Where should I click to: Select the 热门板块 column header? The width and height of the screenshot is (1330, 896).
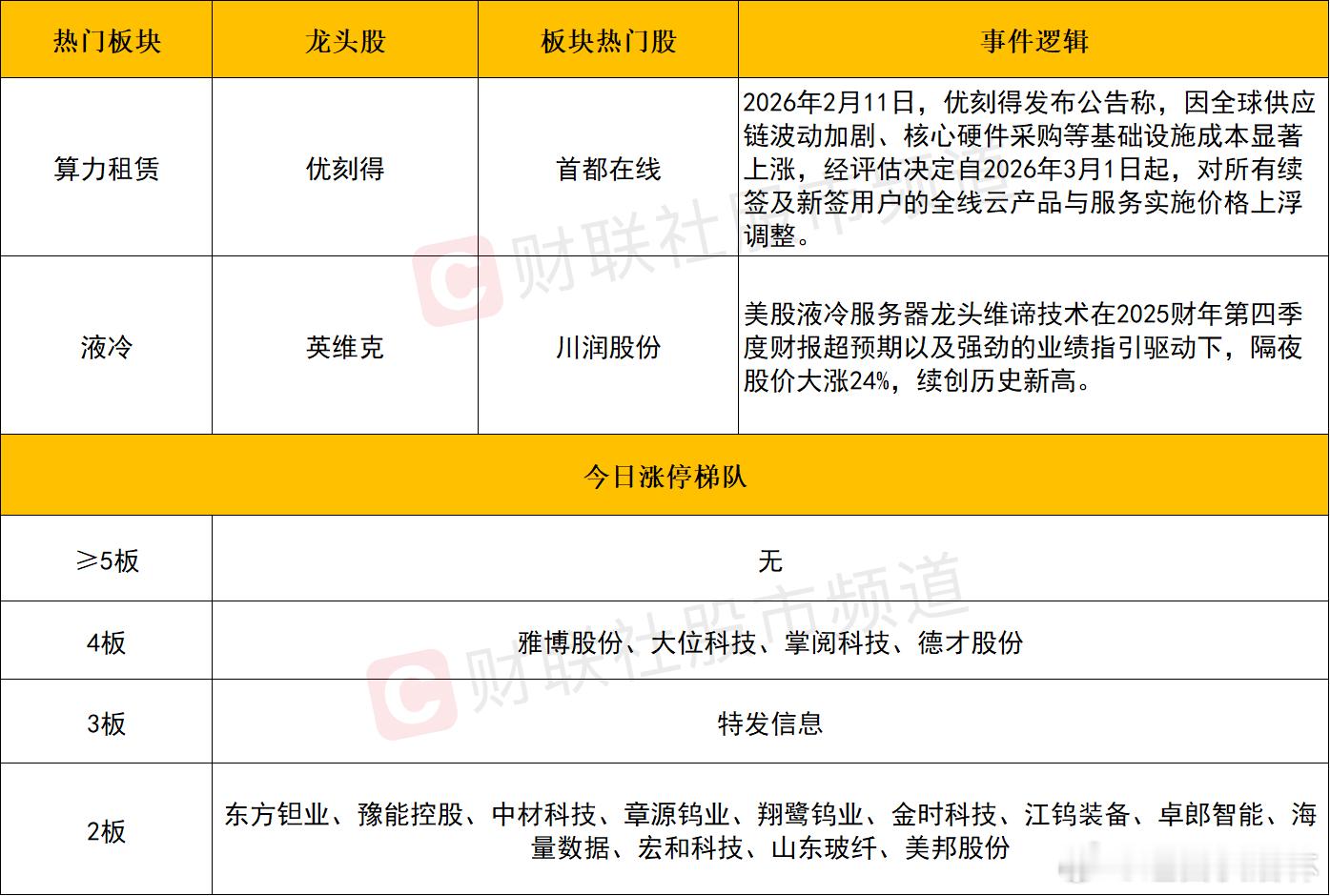(x=105, y=38)
